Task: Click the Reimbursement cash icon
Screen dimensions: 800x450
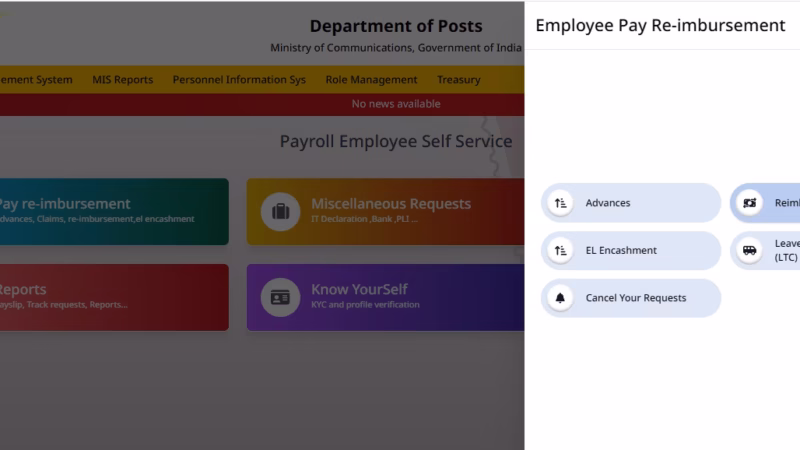Action: 749,203
